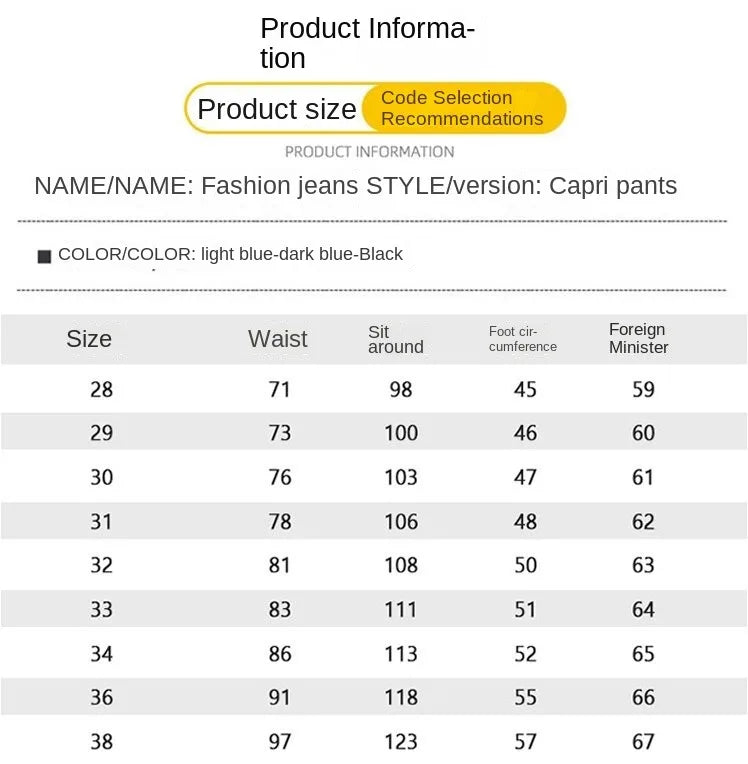This screenshot has width=748, height=764.
Task: Select size 32 in the size column
Action: pyautogui.click(x=101, y=565)
